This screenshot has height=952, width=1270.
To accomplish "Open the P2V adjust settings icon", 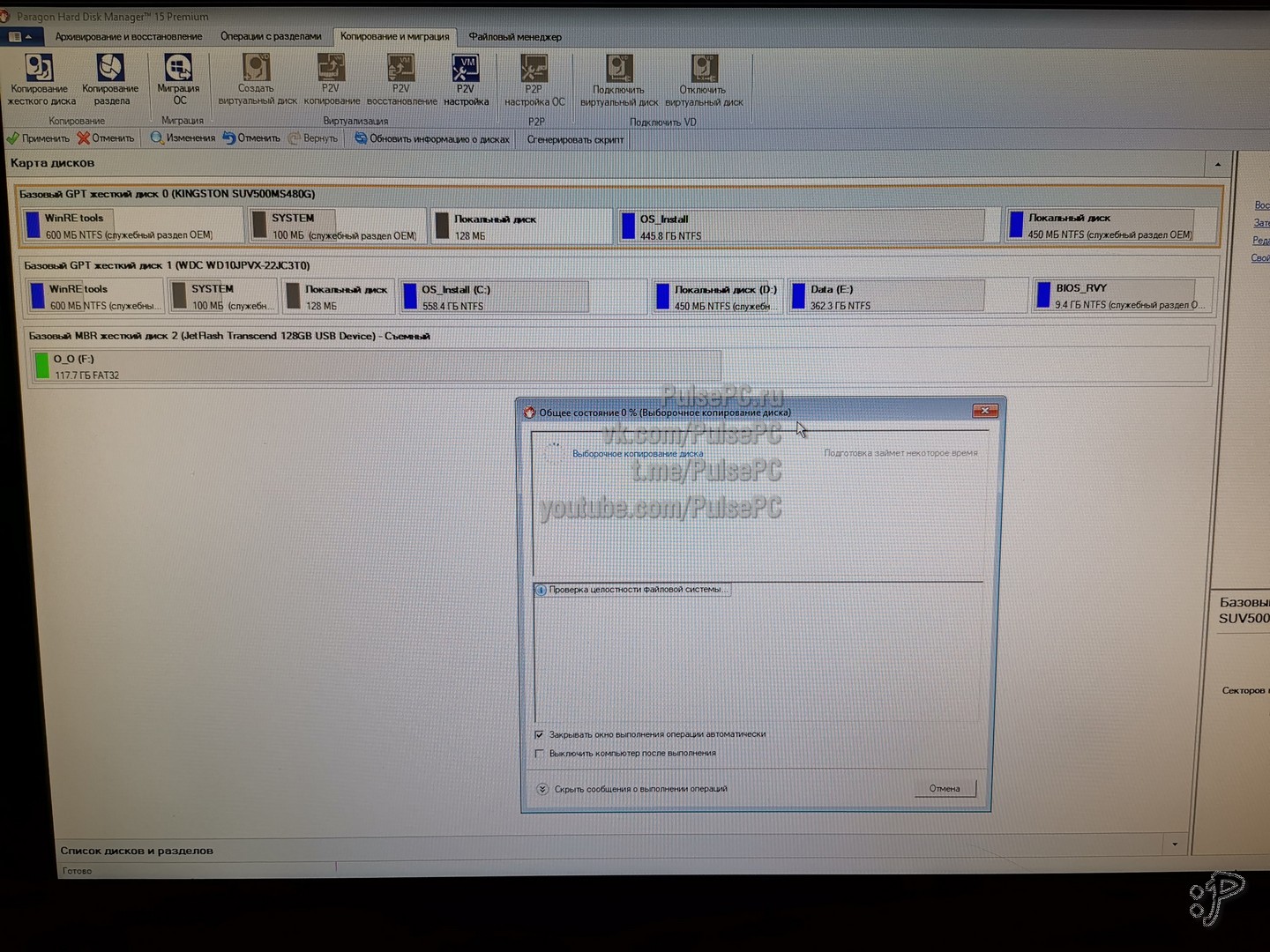I will pos(466,69).
